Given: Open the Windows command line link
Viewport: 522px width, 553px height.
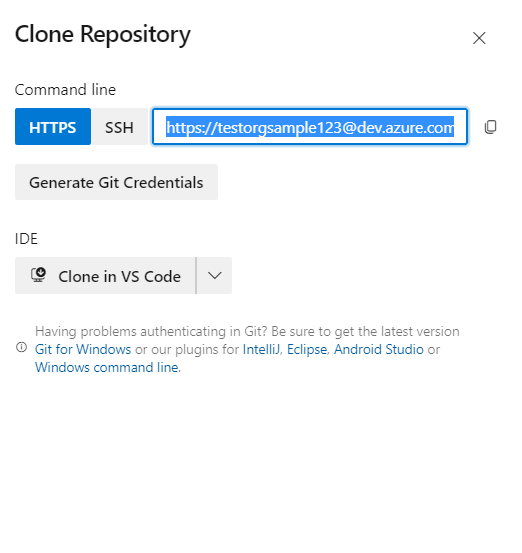Looking at the screenshot, I should (x=107, y=367).
